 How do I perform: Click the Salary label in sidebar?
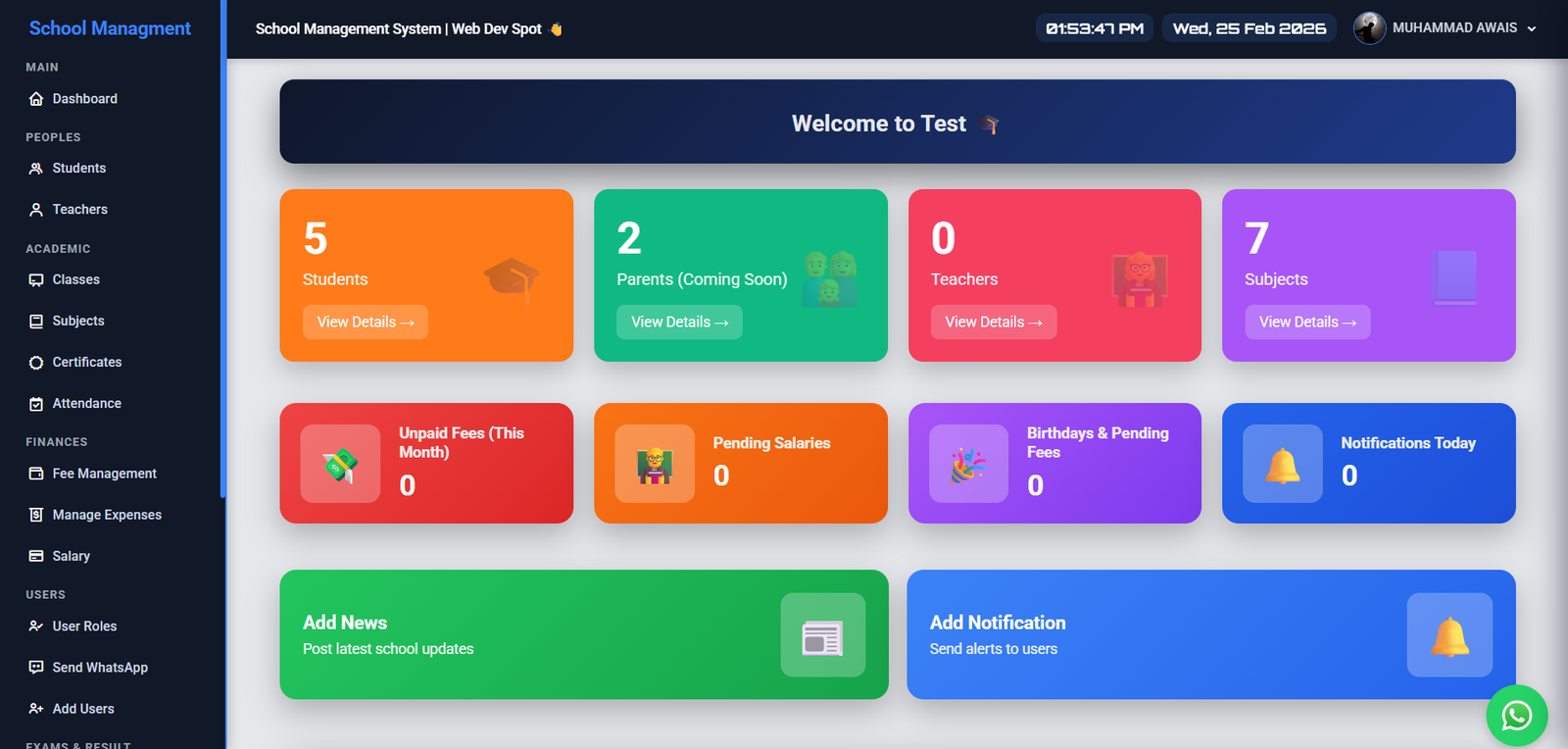(72, 556)
